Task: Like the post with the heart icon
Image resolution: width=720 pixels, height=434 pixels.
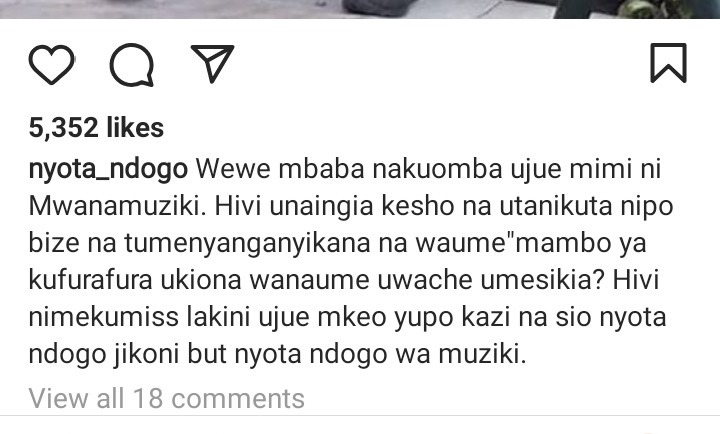Action: pos(51,64)
